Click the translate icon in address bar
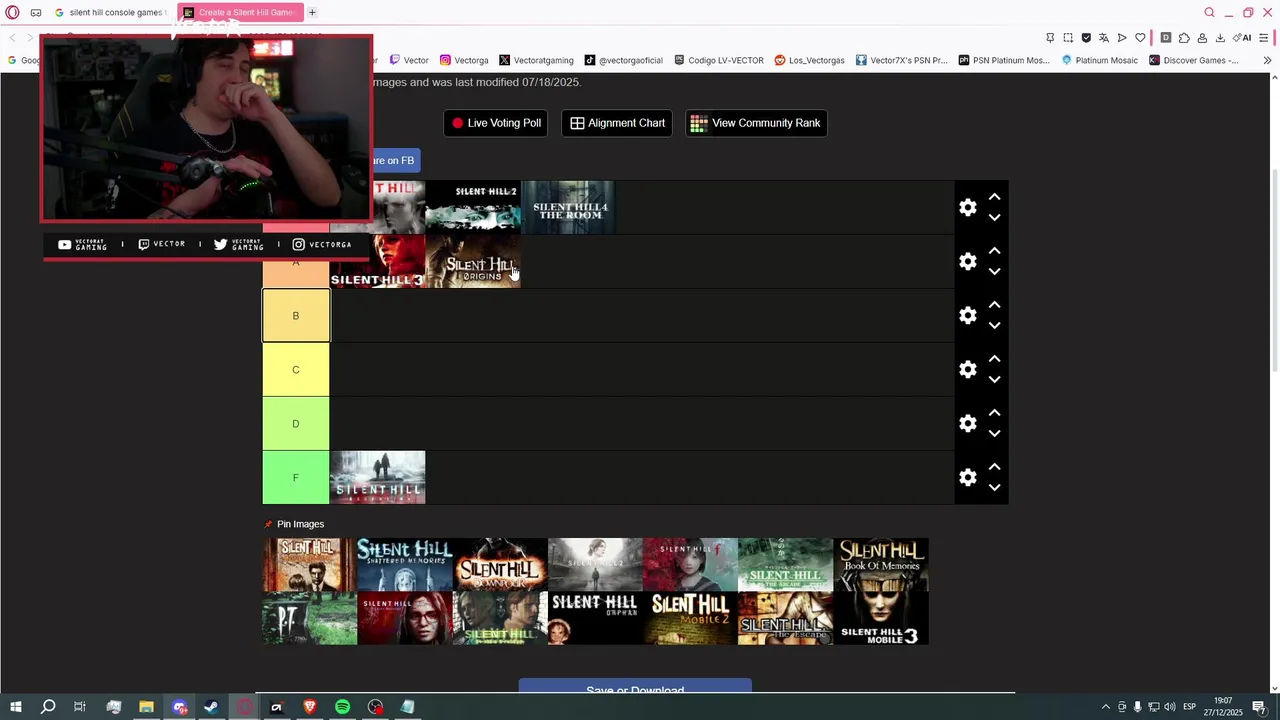The image size is (1280, 720). pos(1104,38)
